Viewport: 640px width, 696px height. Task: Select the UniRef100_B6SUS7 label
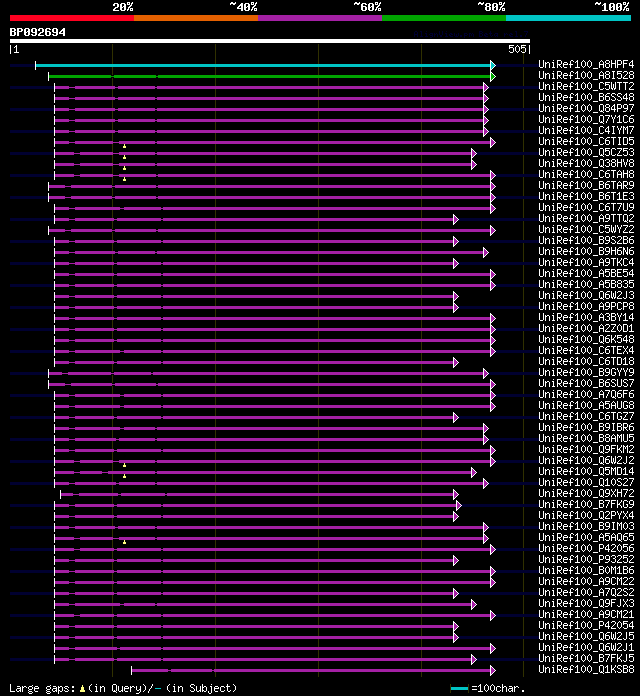(x=586, y=384)
